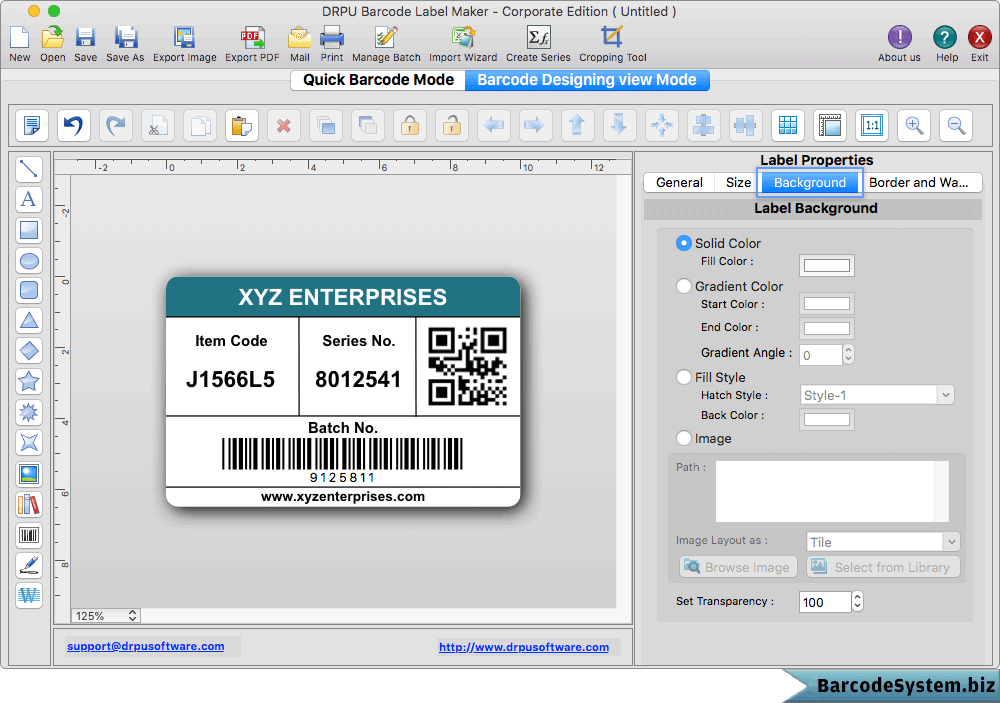Image resolution: width=1000 pixels, height=703 pixels.
Task: Select the Image background option
Action: [683, 438]
